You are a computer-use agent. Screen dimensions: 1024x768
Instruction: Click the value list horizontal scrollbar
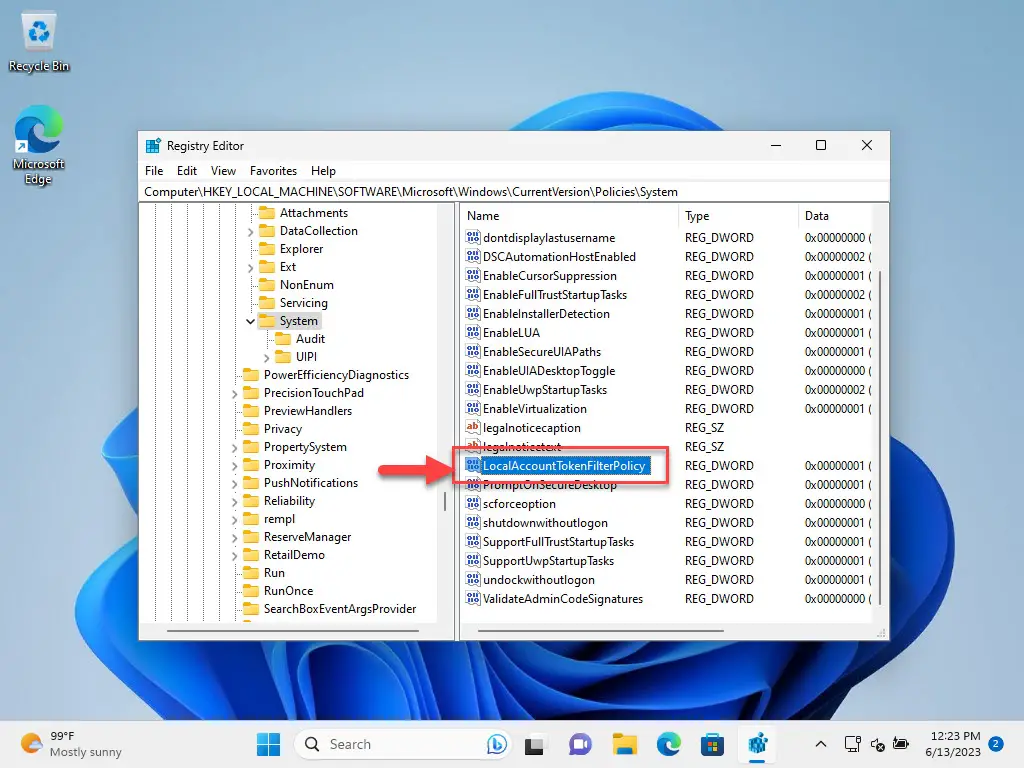(601, 631)
